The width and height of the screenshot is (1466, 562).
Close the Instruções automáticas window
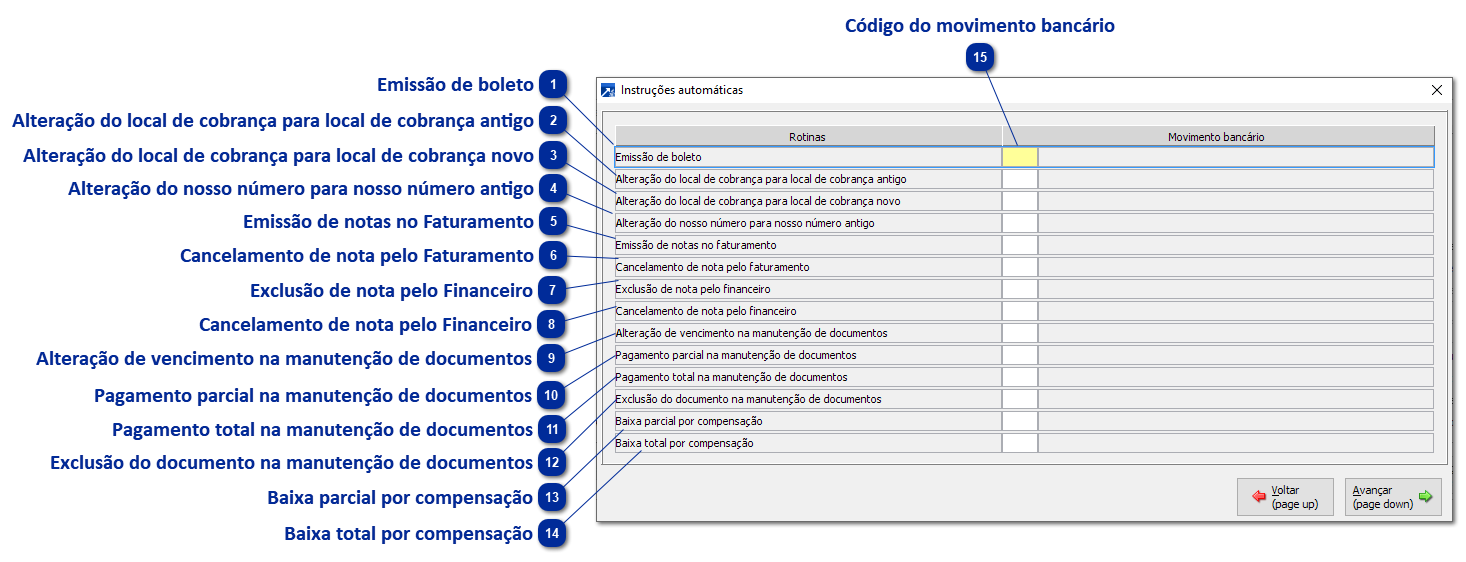click(1437, 90)
